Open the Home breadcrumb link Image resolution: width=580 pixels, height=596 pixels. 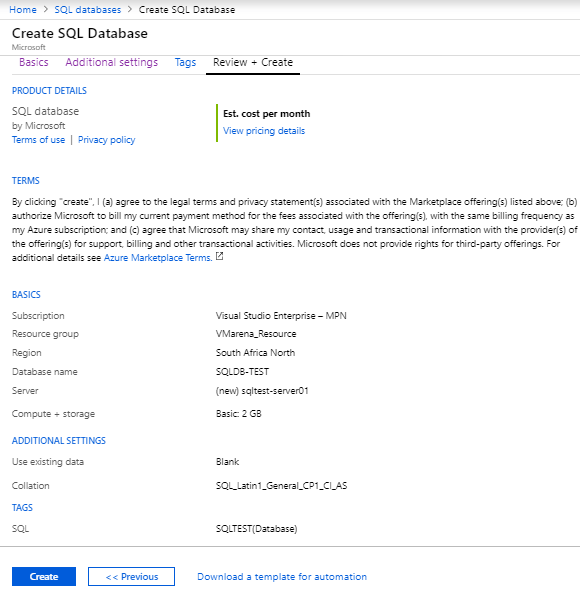click(x=23, y=10)
